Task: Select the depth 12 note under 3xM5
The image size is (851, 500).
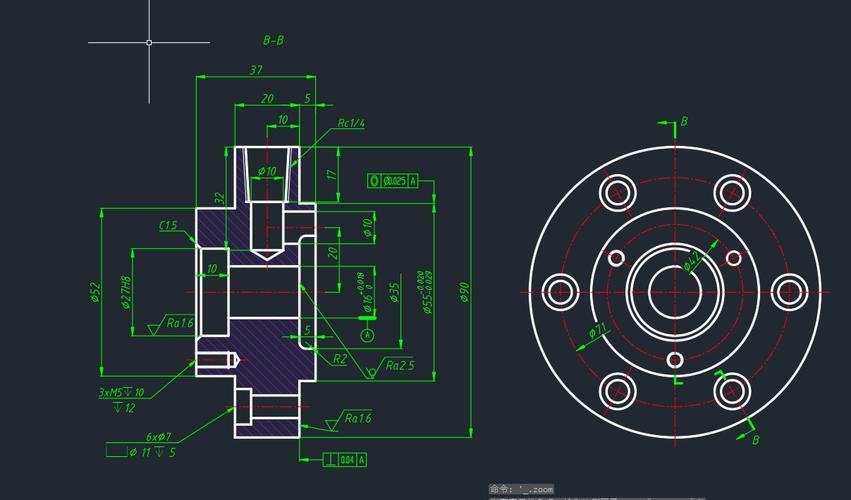Action: 124,408
